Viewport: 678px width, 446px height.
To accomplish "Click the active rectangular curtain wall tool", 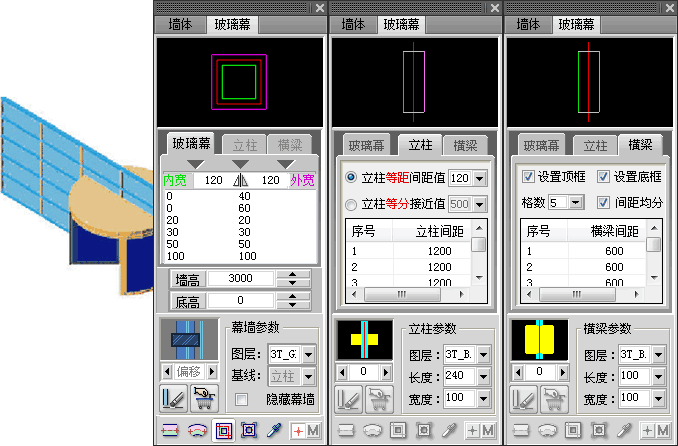I will point(222,430).
